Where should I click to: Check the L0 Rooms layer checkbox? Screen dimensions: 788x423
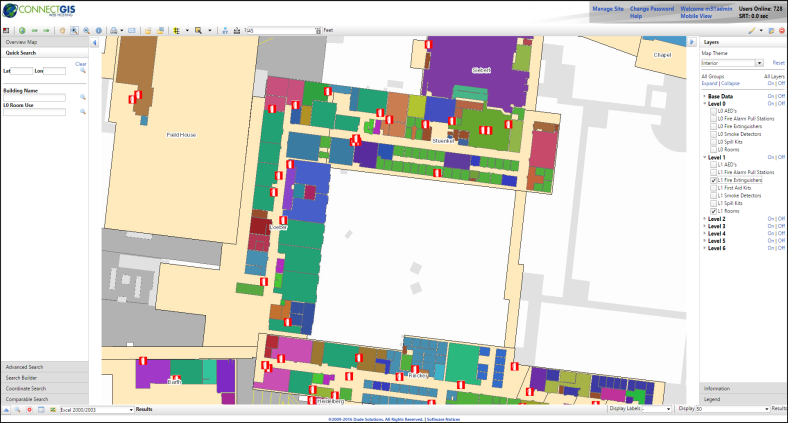[x=714, y=149]
